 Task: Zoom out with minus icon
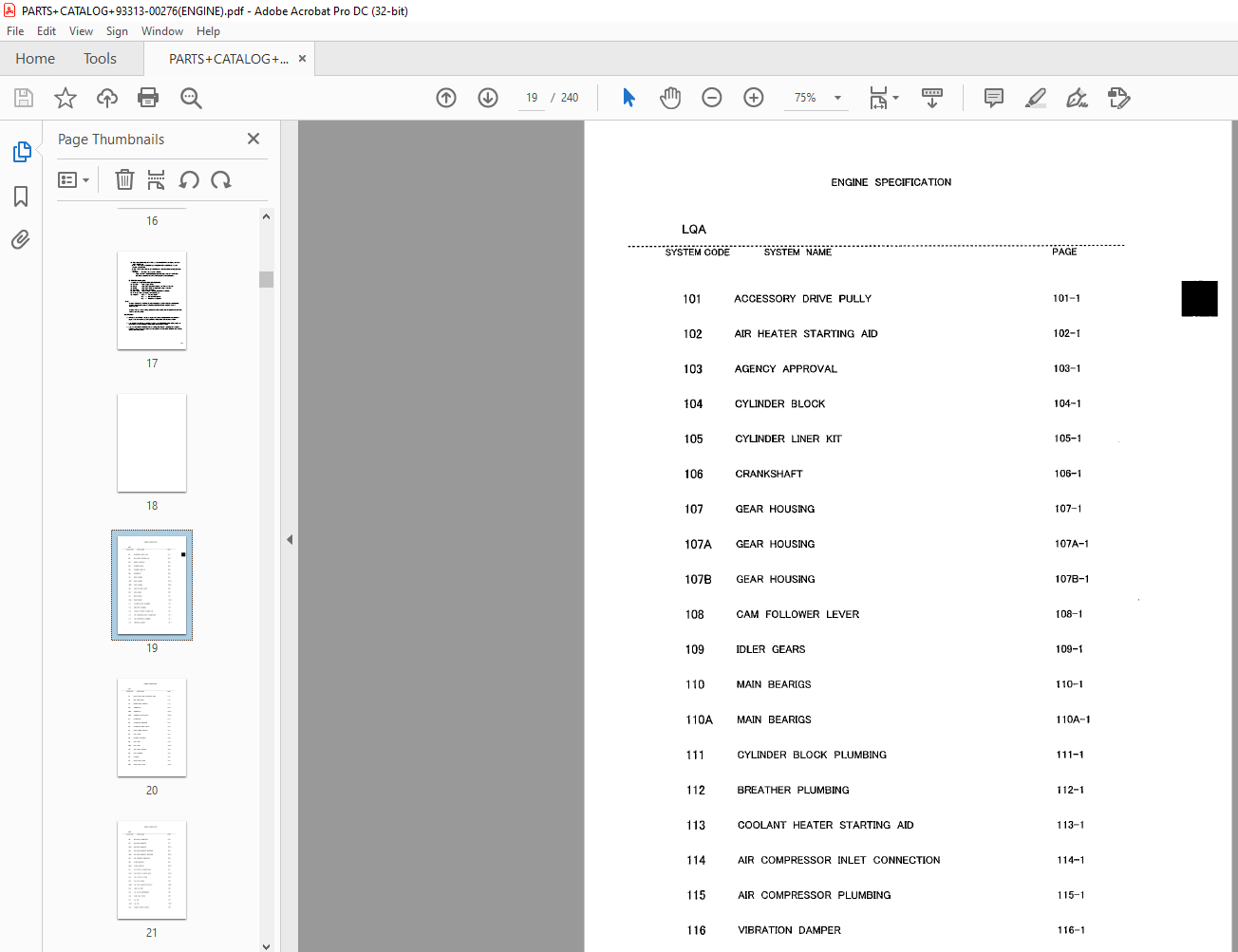point(712,98)
